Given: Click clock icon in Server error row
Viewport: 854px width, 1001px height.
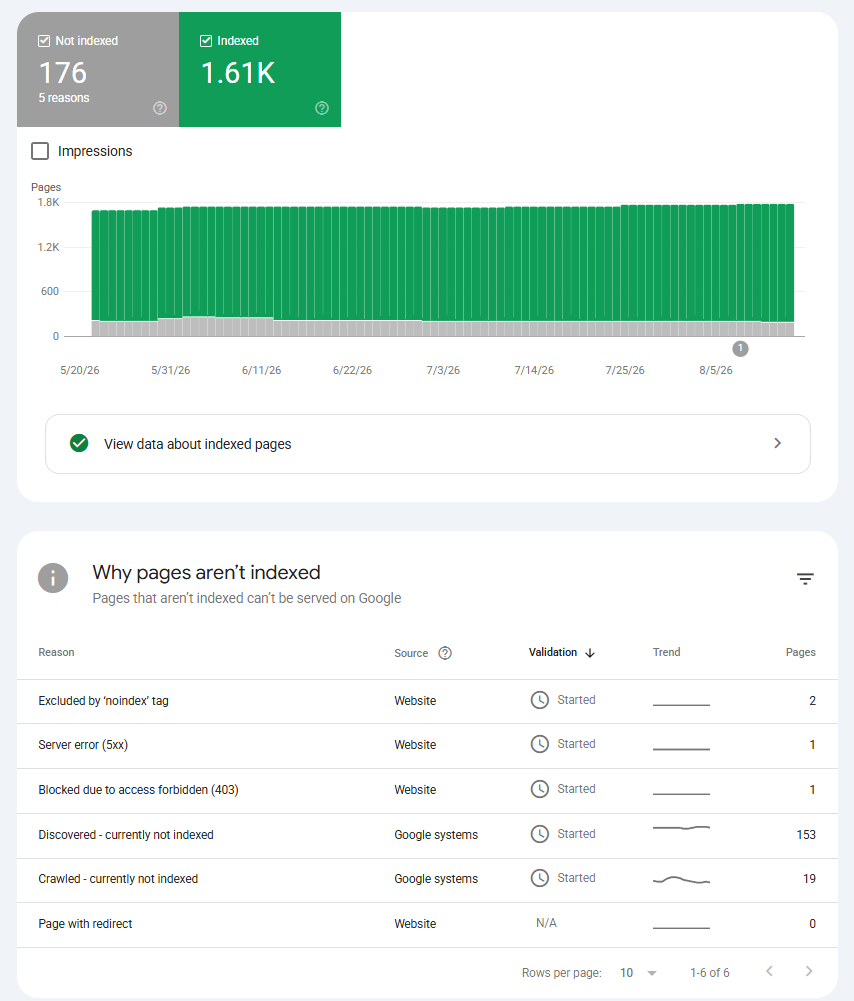Looking at the screenshot, I should (x=540, y=744).
